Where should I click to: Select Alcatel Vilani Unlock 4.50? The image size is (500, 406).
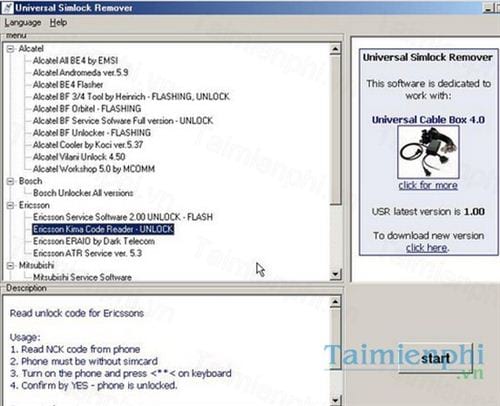[x=79, y=157]
